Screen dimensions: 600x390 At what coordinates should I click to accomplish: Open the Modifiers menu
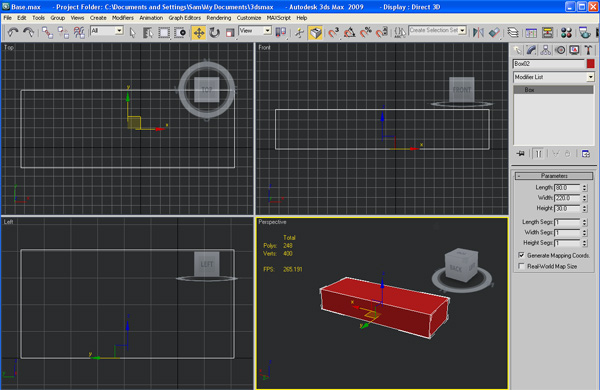click(122, 18)
